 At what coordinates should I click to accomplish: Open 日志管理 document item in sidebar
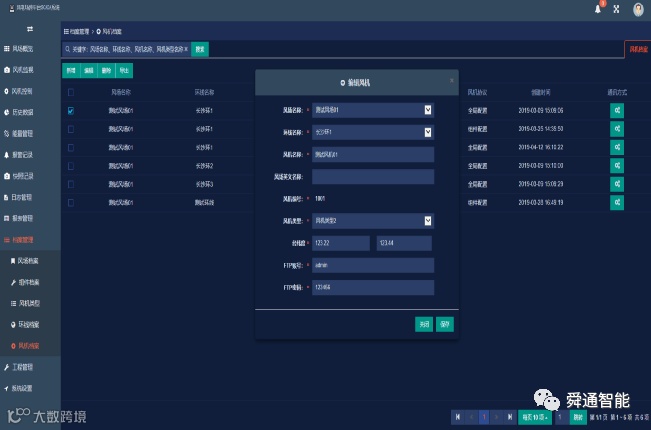click(x=18, y=197)
